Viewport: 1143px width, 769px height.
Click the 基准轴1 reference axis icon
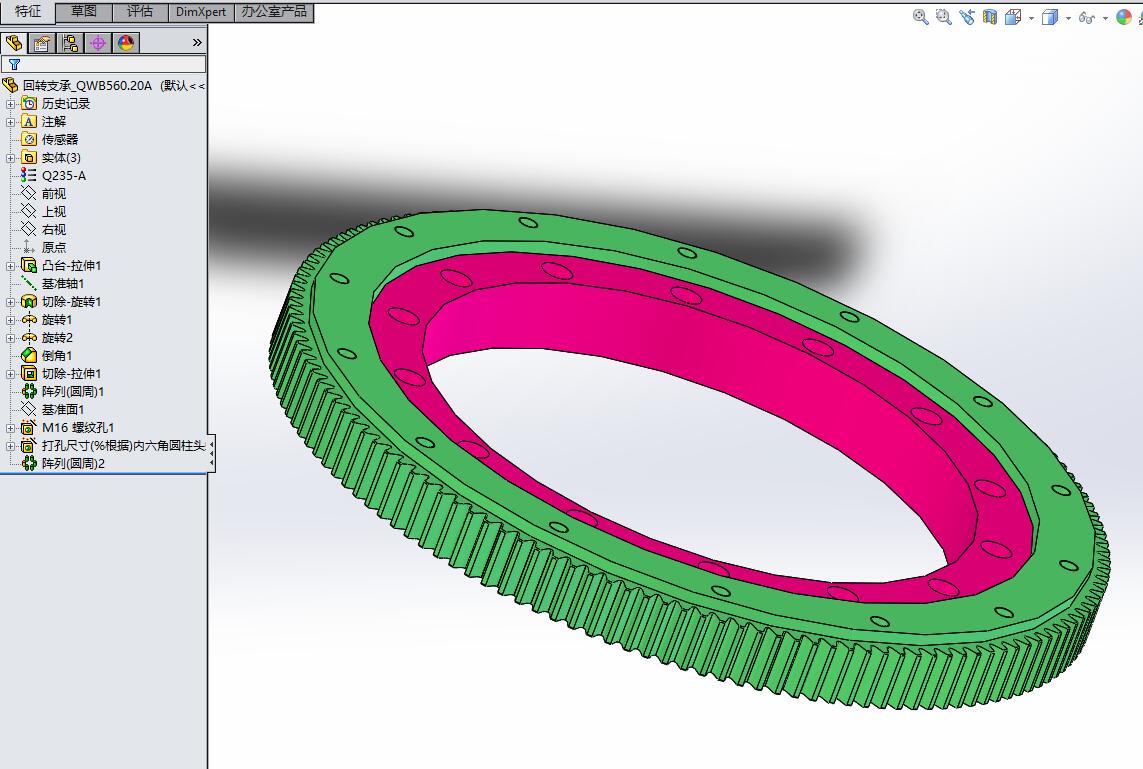(28, 284)
